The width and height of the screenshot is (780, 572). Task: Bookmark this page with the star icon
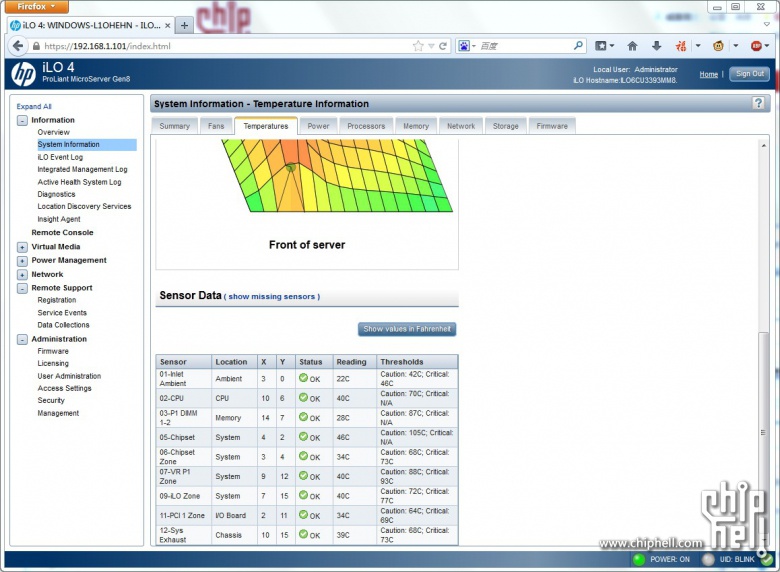pyautogui.click(x=418, y=46)
